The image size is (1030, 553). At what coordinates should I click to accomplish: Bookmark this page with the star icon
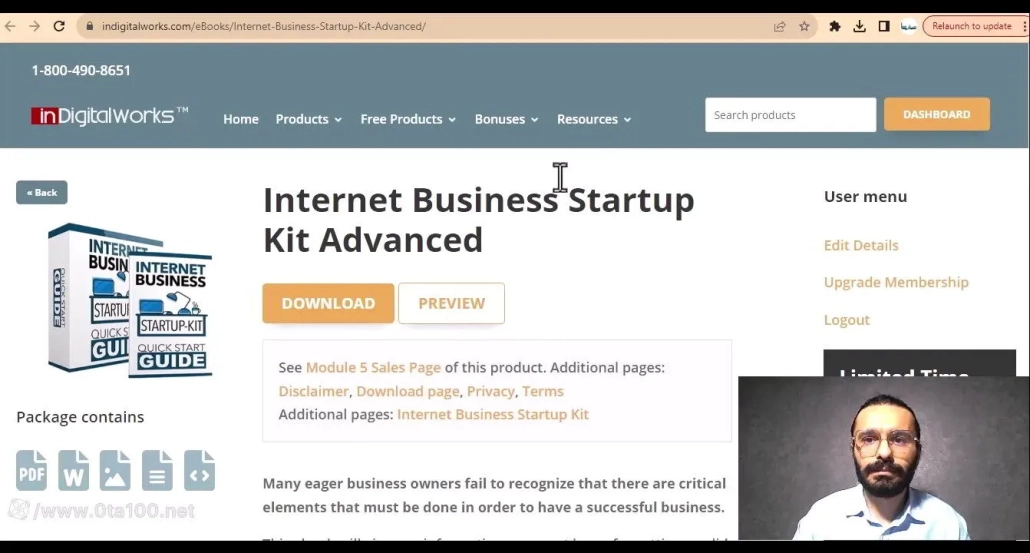[x=804, y=26]
